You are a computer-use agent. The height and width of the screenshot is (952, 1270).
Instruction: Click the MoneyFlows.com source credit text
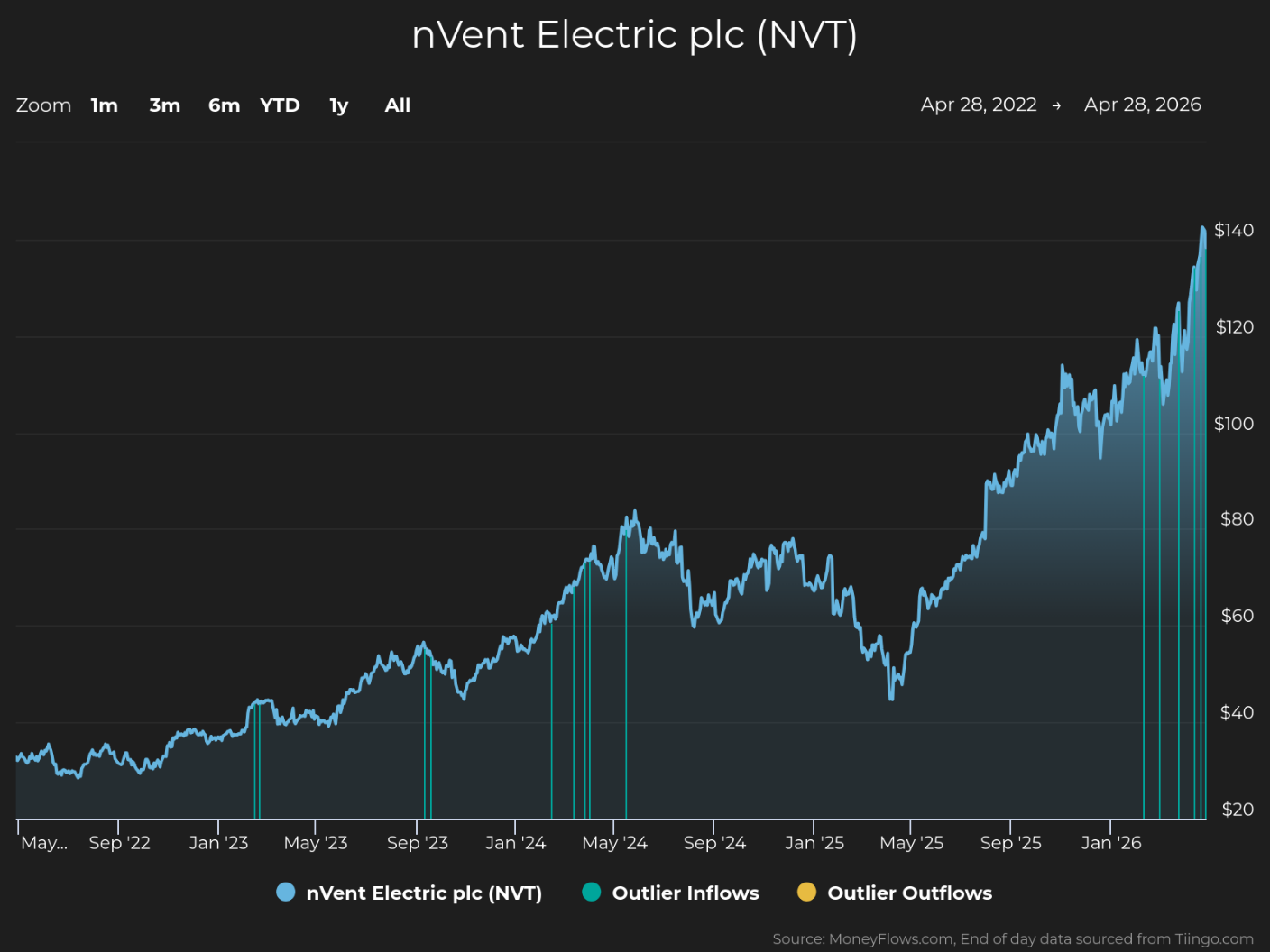pos(1013,939)
